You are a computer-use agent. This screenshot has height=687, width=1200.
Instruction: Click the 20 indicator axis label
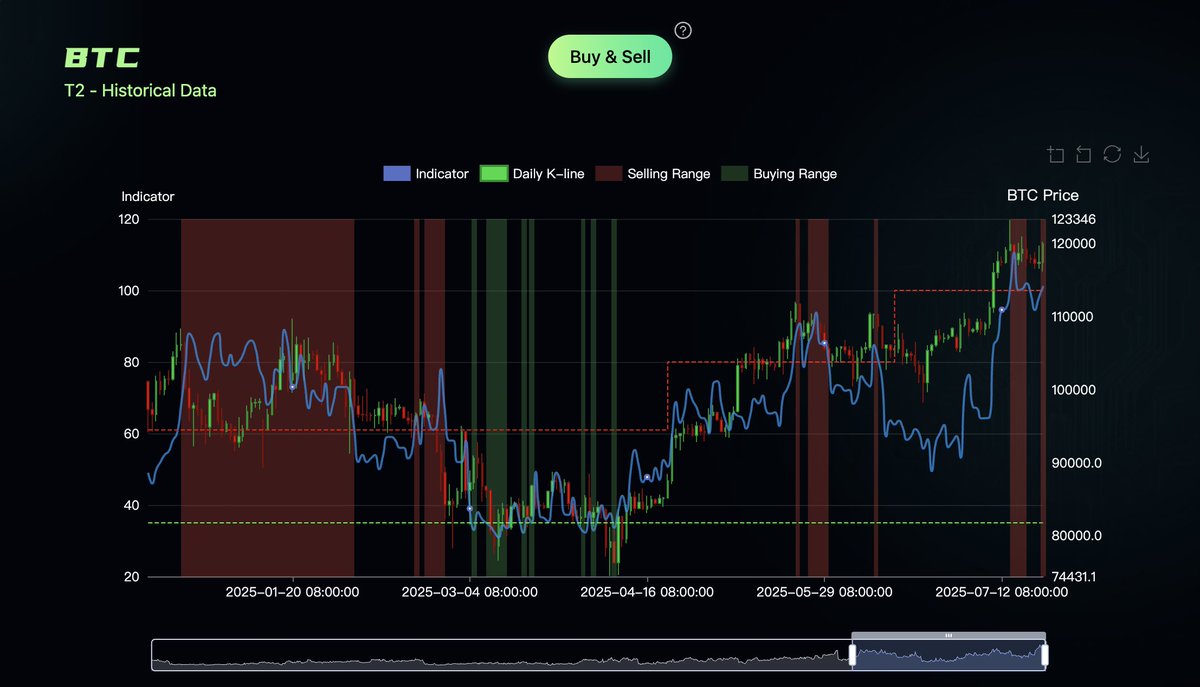tap(132, 577)
